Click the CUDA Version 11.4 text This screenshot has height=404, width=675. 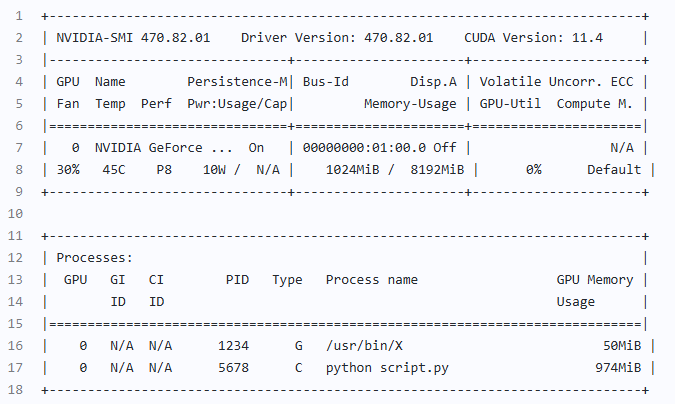click(x=533, y=38)
